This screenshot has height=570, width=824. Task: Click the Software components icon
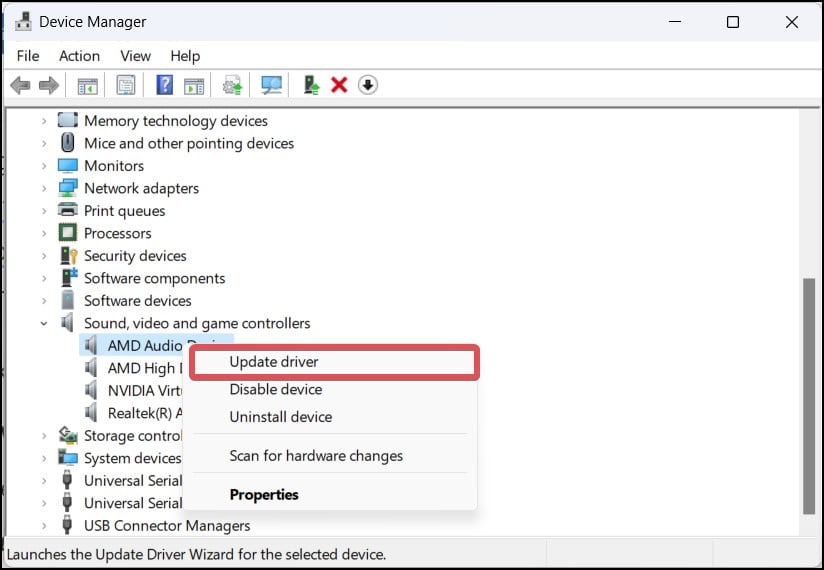click(x=69, y=277)
